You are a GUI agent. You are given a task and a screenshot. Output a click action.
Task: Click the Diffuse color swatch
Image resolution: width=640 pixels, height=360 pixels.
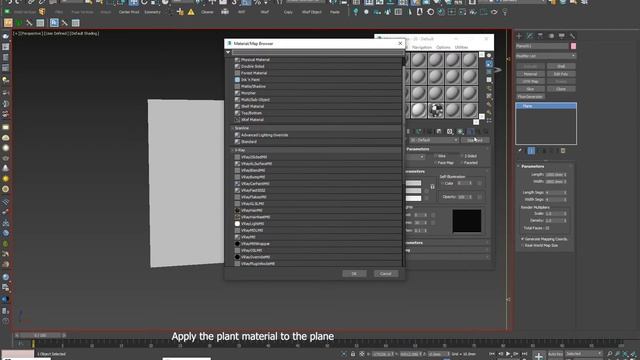coord(413,191)
